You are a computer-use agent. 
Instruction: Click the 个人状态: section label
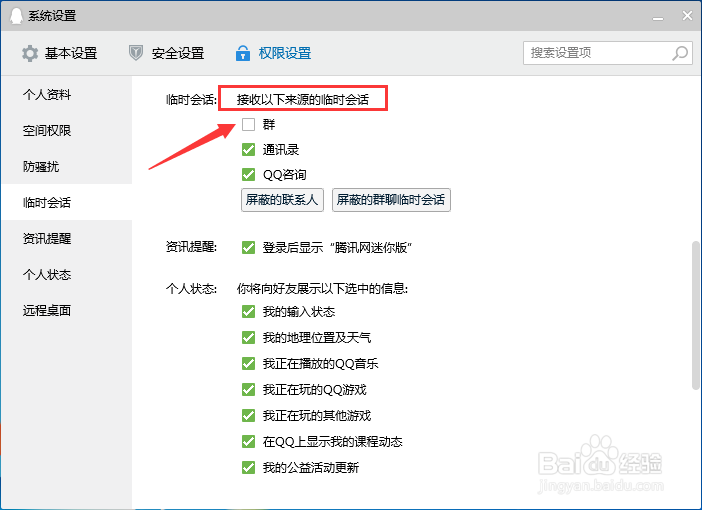point(191,288)
